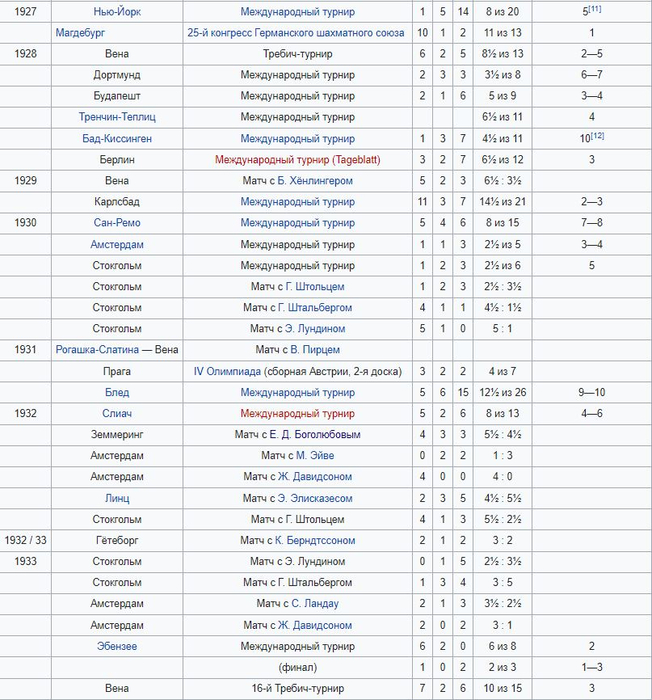Open the IV Олимпиада link

coord(227,371)
